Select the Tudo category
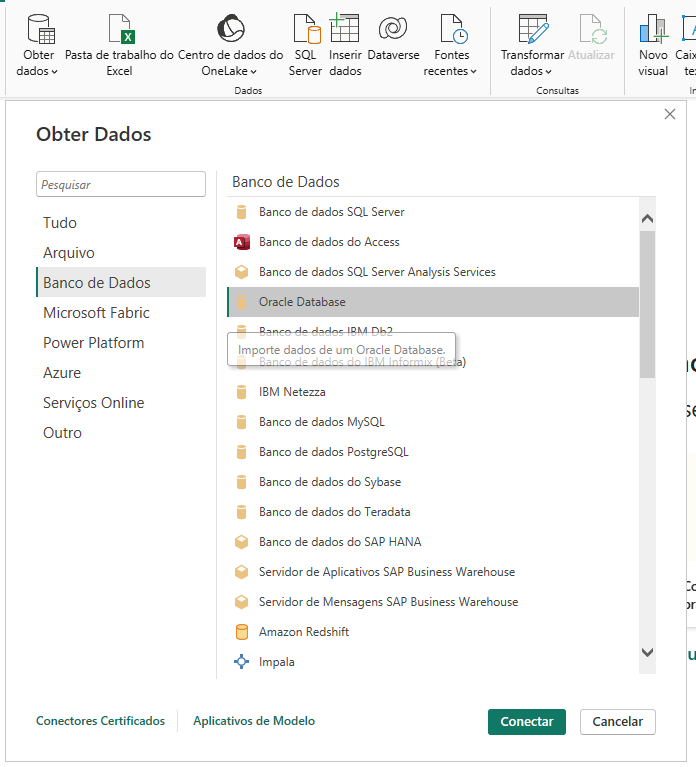Viewport: 696px width, 767px height. [x=121, y=223]
